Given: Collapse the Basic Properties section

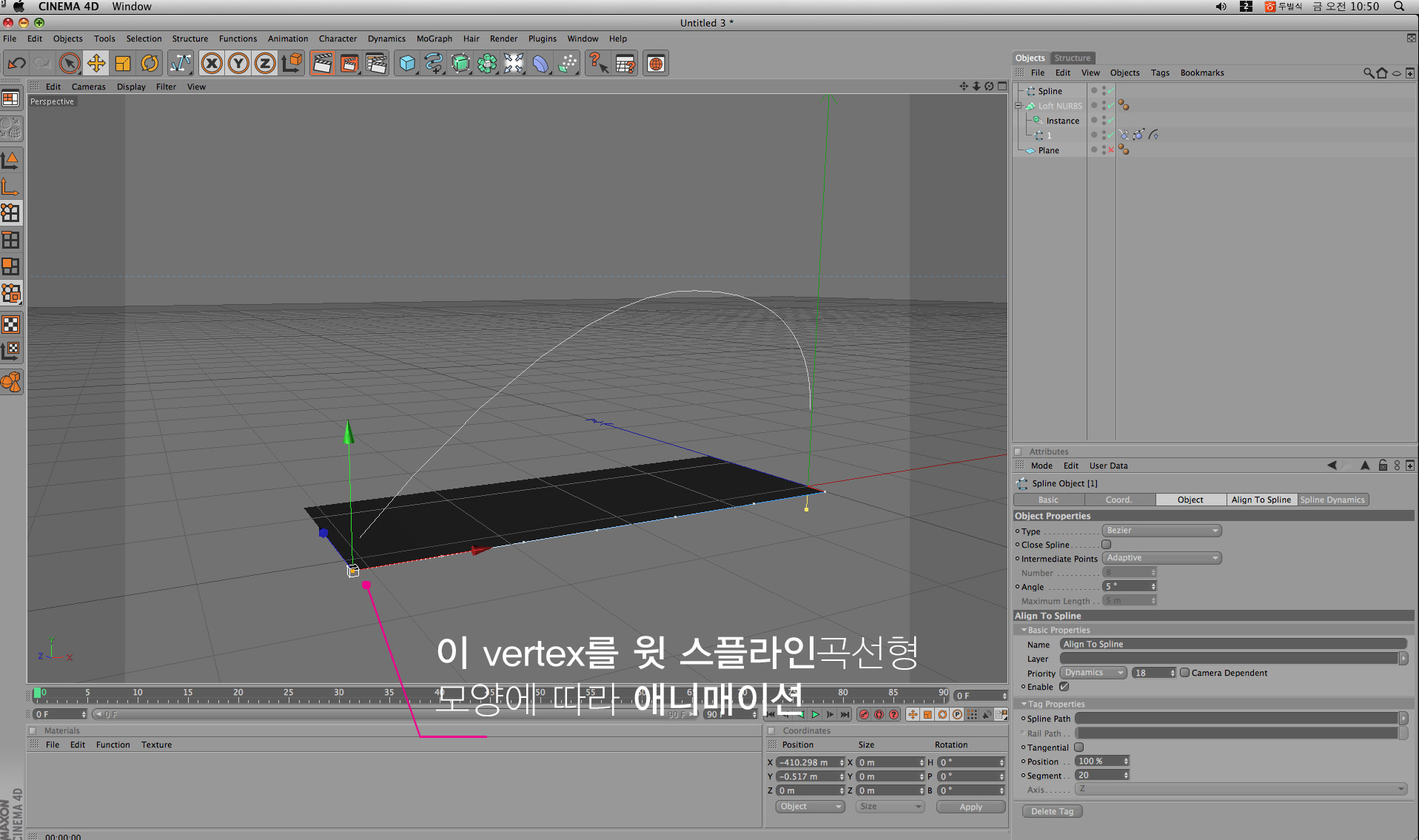Looking at the screenshot, I should click(1024, 631).
